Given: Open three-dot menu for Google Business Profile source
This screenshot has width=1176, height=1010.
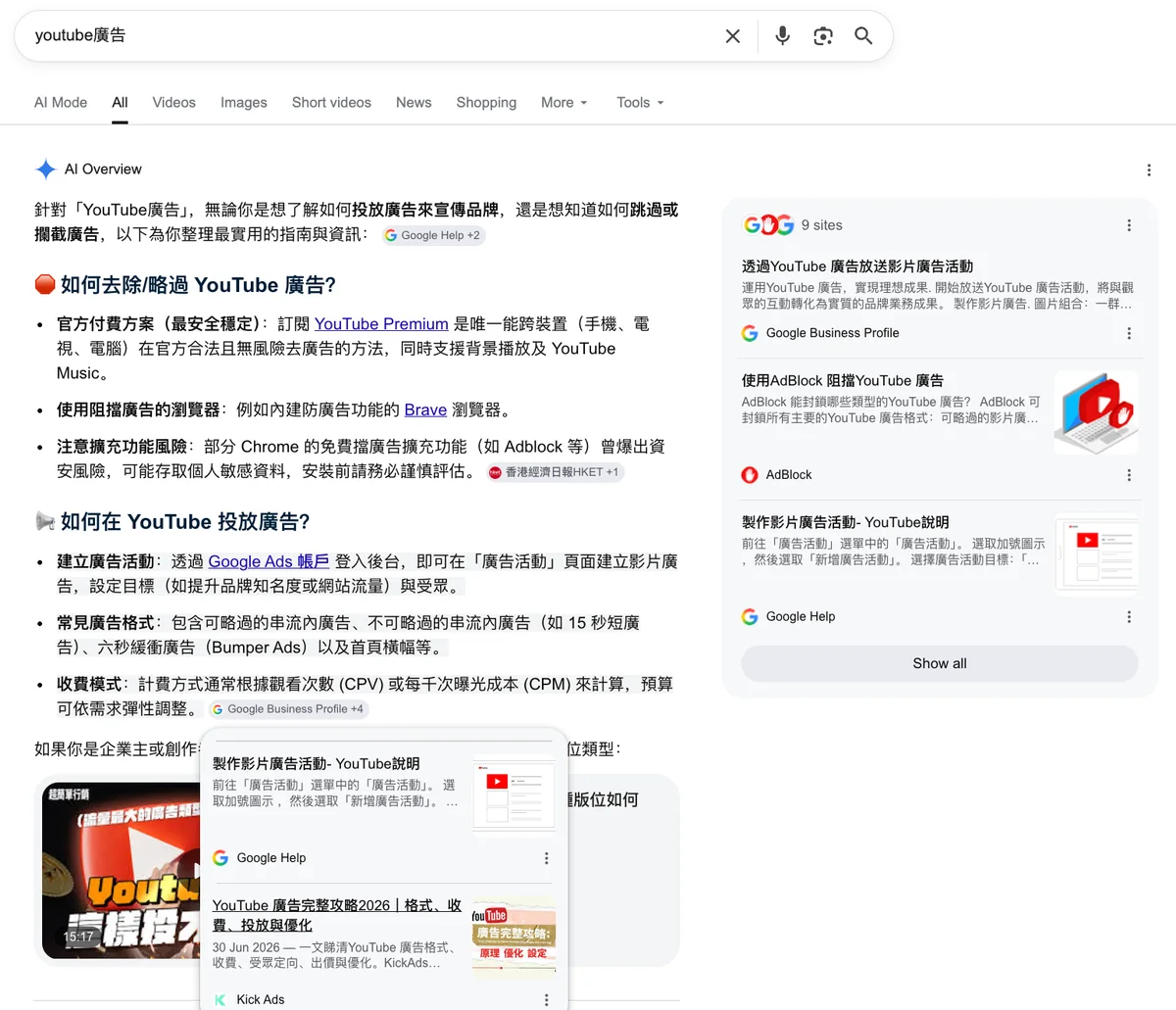Looking at the screenshot, I should point(1129,333).
